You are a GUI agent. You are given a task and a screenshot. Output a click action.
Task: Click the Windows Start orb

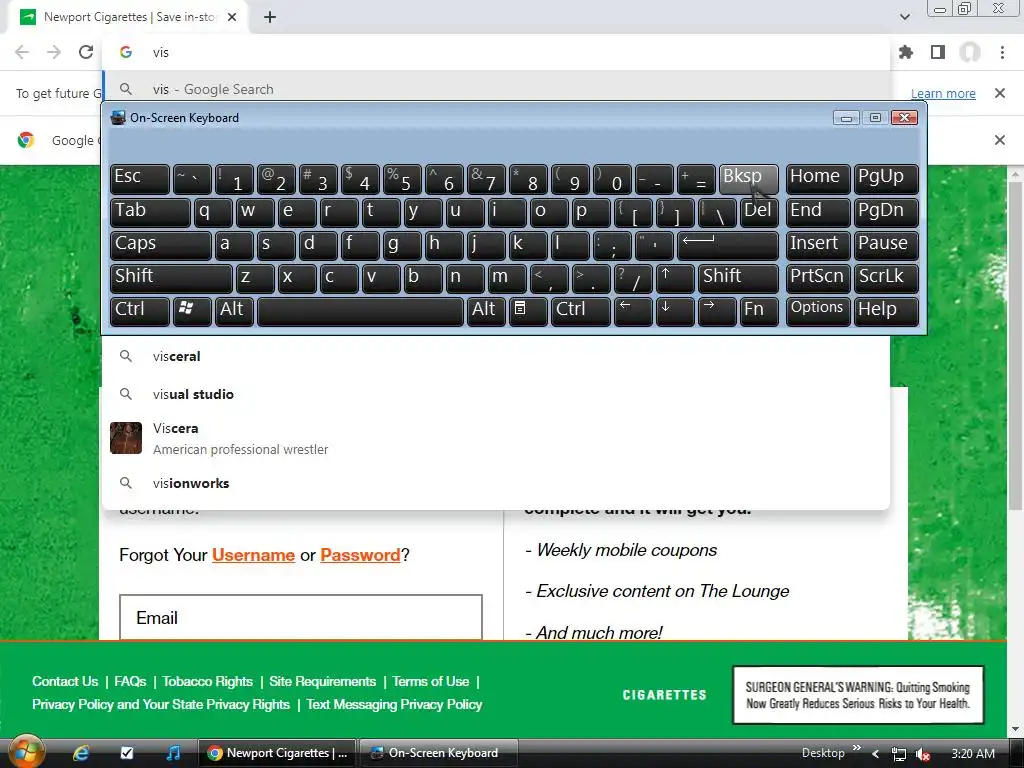pos(26,752)
